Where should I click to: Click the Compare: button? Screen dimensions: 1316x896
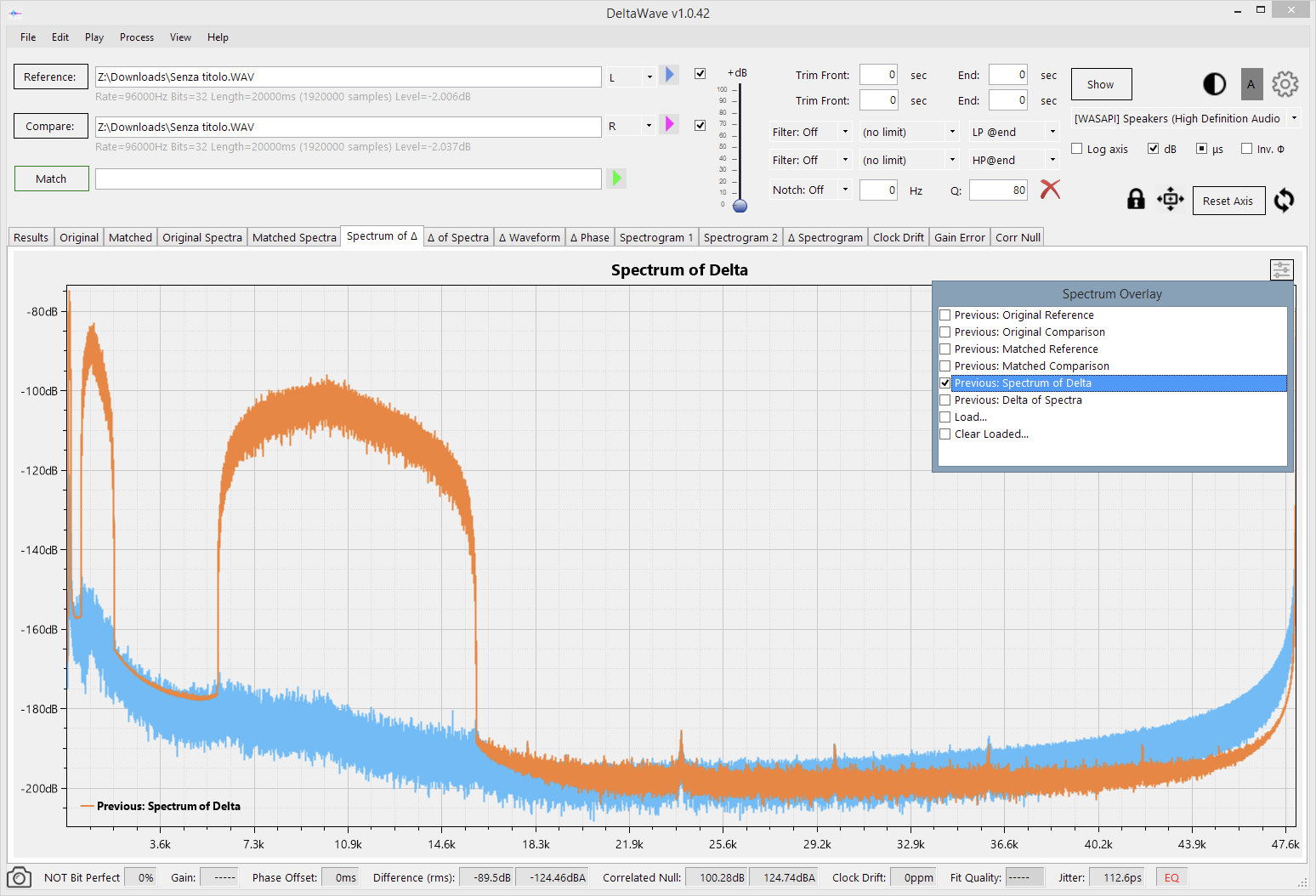(x=50, y=126)
